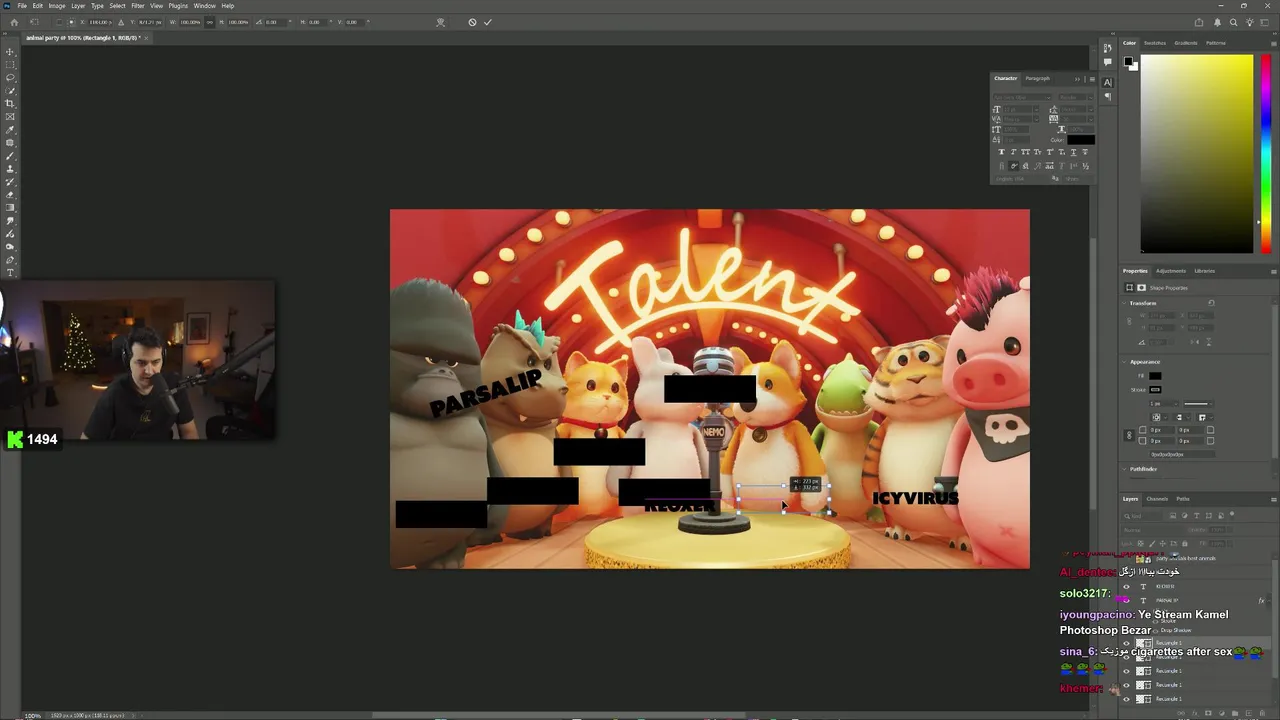The image size is (1280, 720).
Task: Switch to the Libraries tab
Action: pos(1205,271)
